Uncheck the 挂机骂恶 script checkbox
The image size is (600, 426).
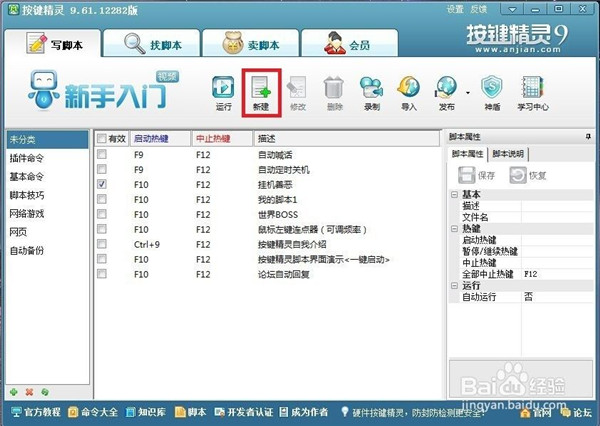[x=102, y=186]
